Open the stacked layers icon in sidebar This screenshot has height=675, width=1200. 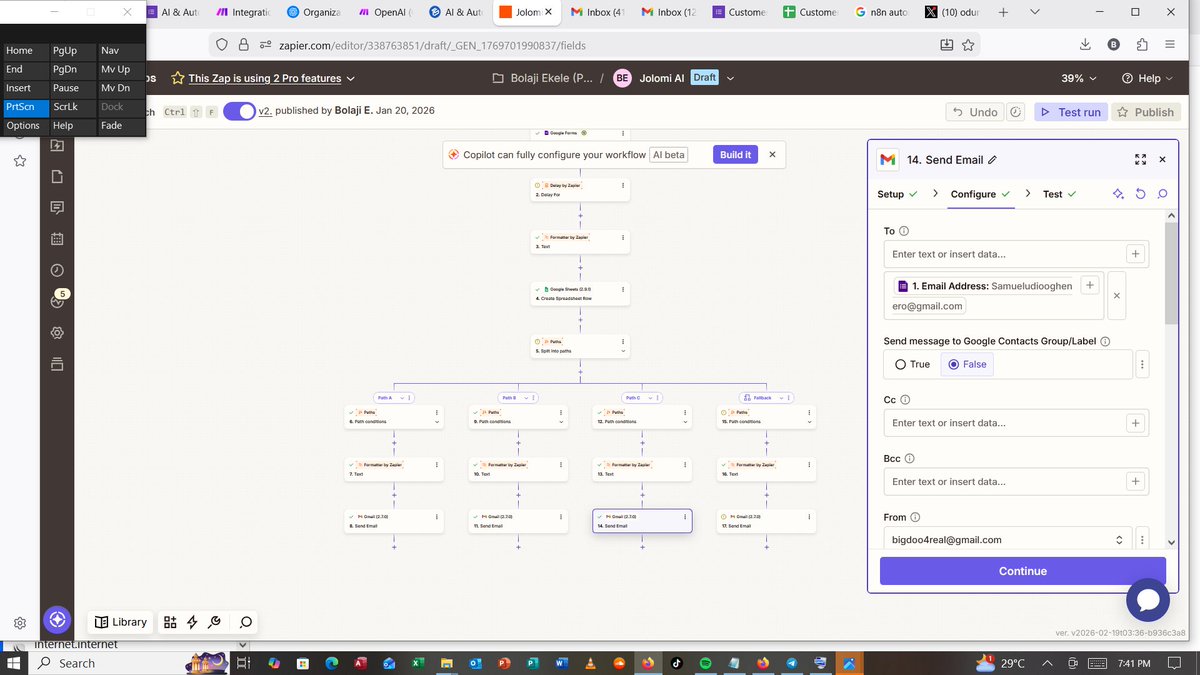point(57,364)
